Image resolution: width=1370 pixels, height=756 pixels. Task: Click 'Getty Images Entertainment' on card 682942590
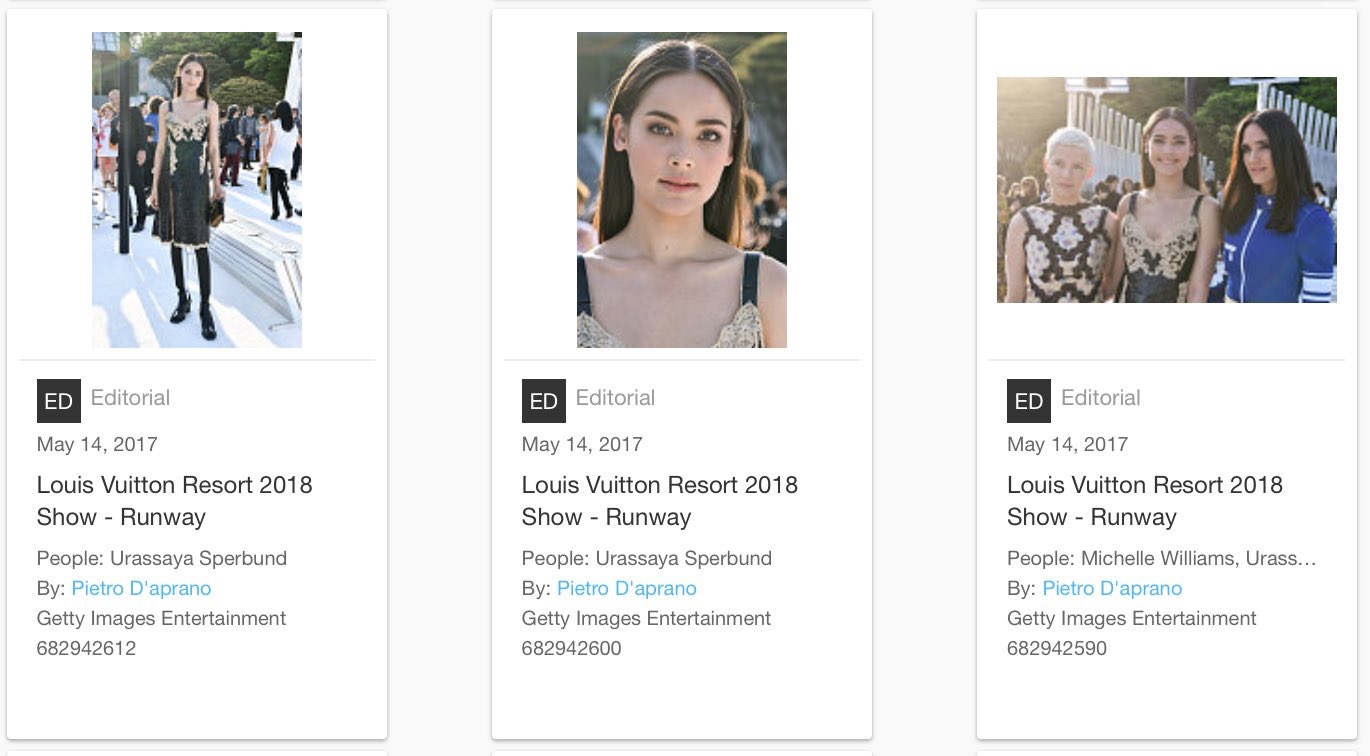[x=1132, y=618]
